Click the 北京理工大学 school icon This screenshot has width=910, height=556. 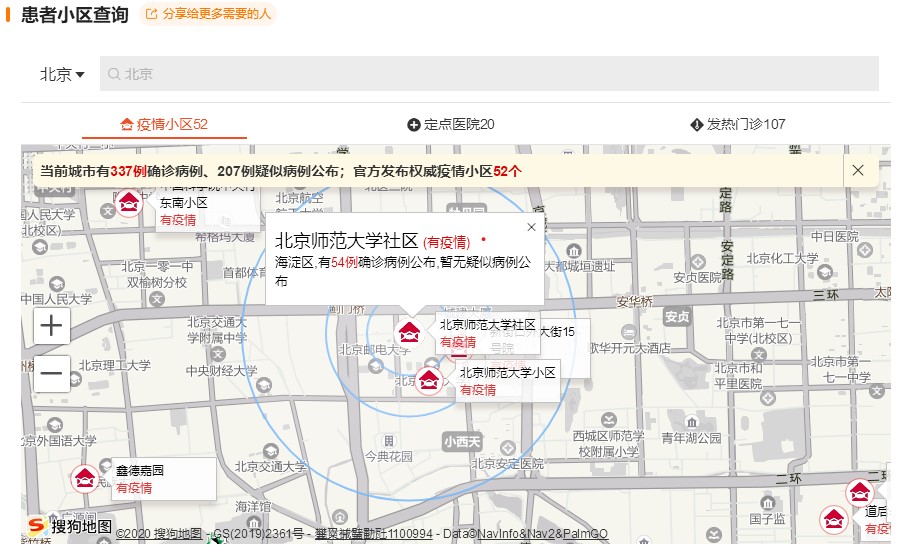click(x=75, y=380)
